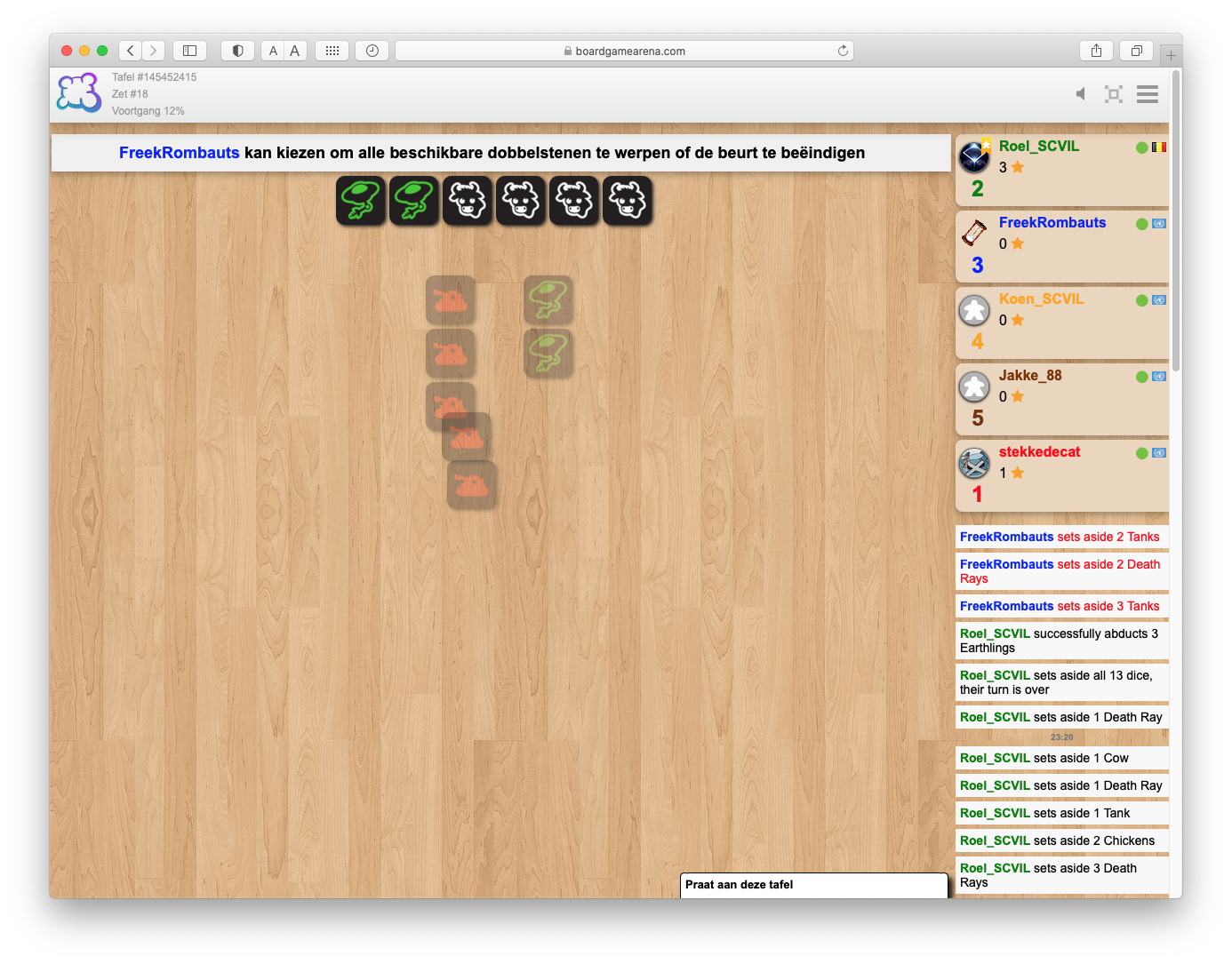Click stekkedecat's score star

tap(1018, 473)
